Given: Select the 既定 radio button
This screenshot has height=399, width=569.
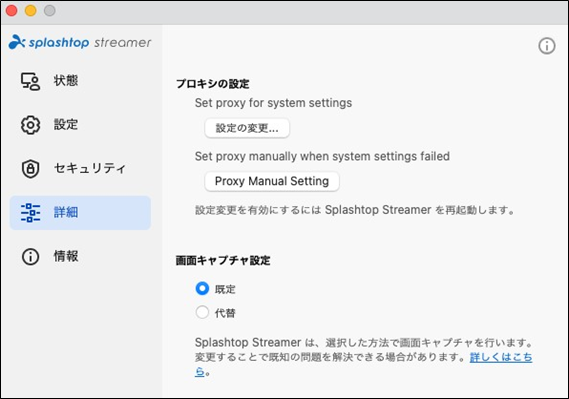Looking at the screenshot, I should pos(202,289).
